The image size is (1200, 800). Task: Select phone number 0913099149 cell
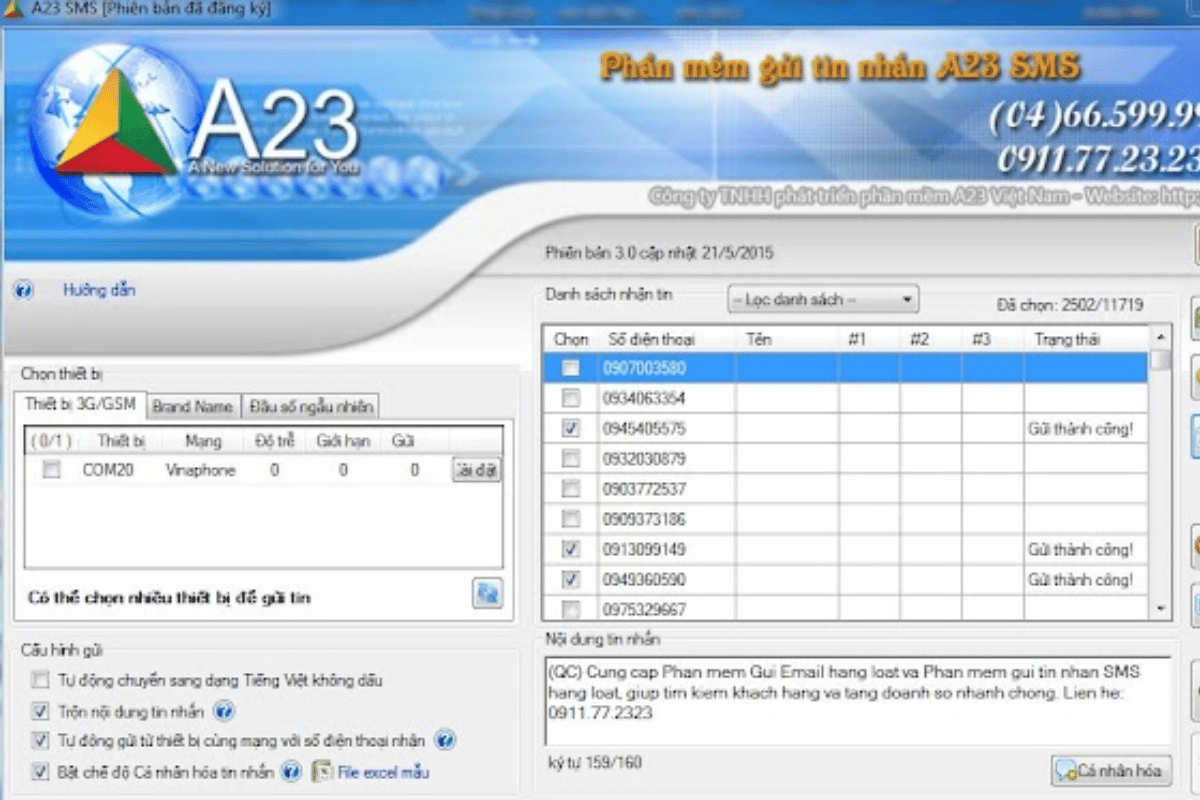[x=668, y=549]
